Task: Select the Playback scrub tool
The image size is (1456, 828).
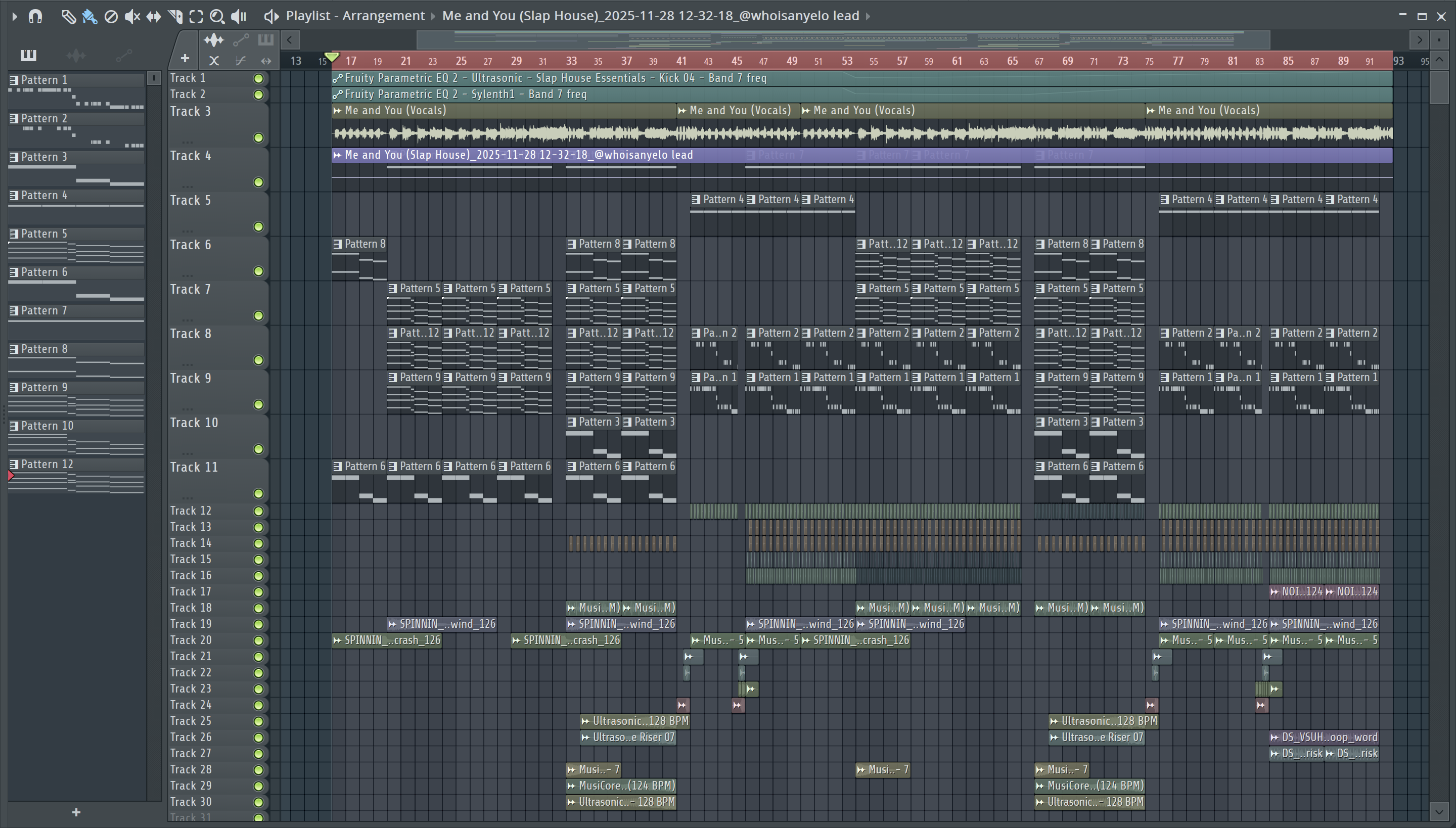Action: pyautogui.click(x=239, y=17)
